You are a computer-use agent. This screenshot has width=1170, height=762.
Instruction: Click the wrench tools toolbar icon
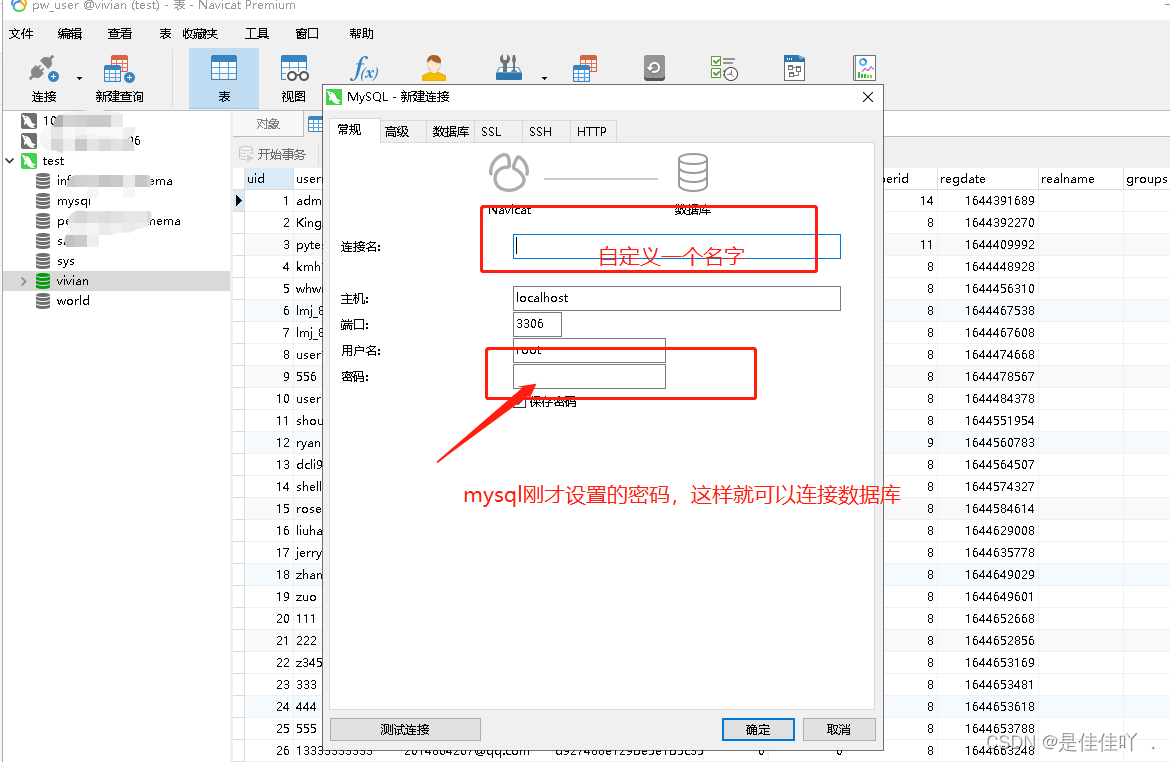pos(509,68)
